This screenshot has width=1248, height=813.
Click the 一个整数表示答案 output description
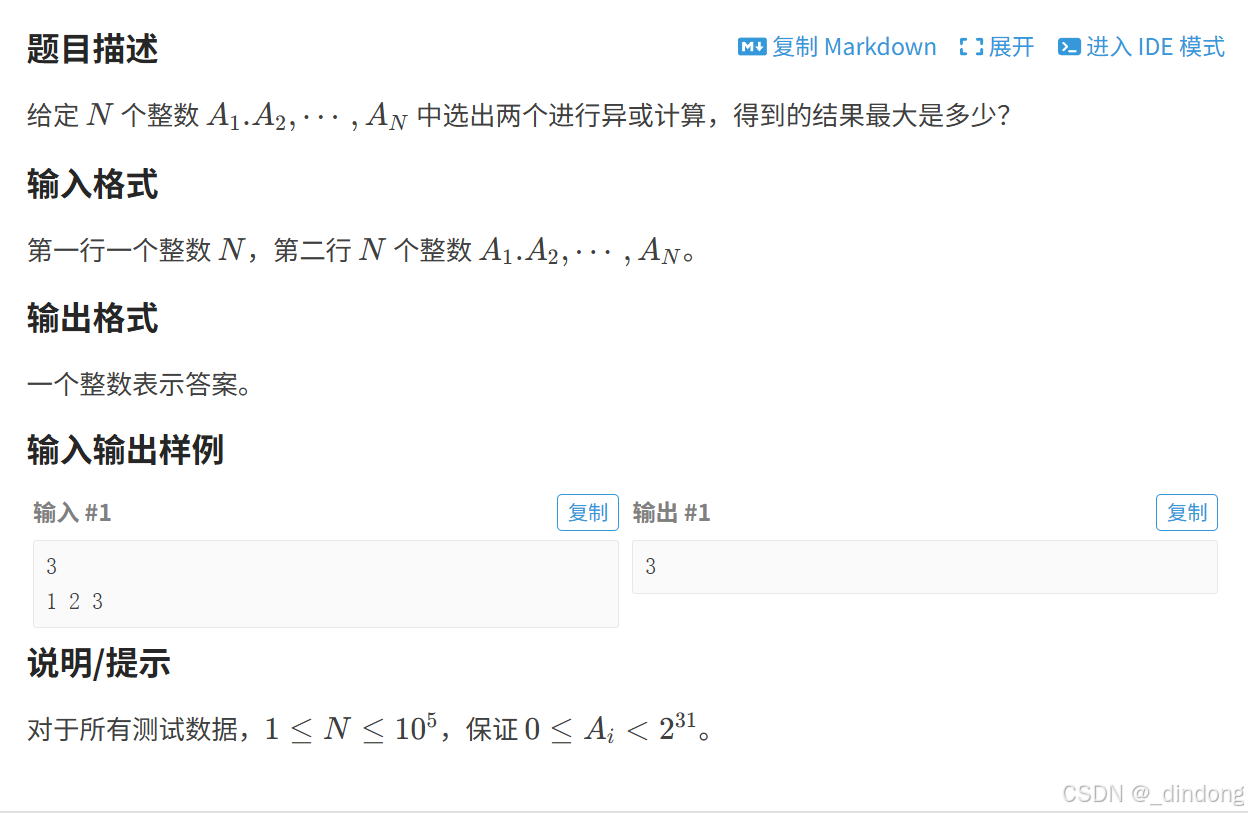click(139, 384)
